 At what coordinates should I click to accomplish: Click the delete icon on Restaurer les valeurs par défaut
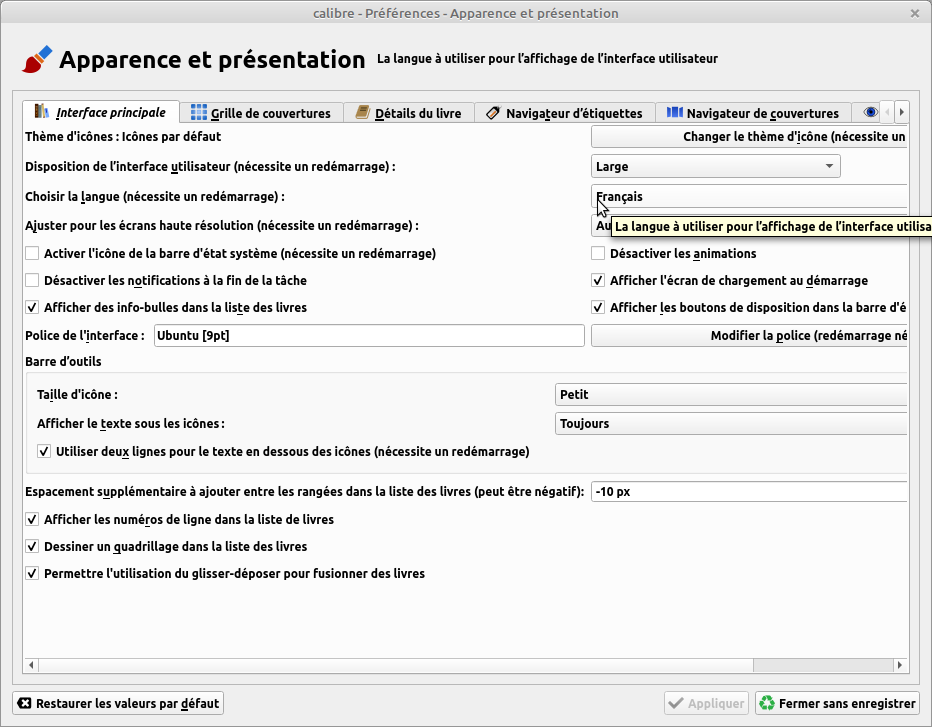coord(24,703)
